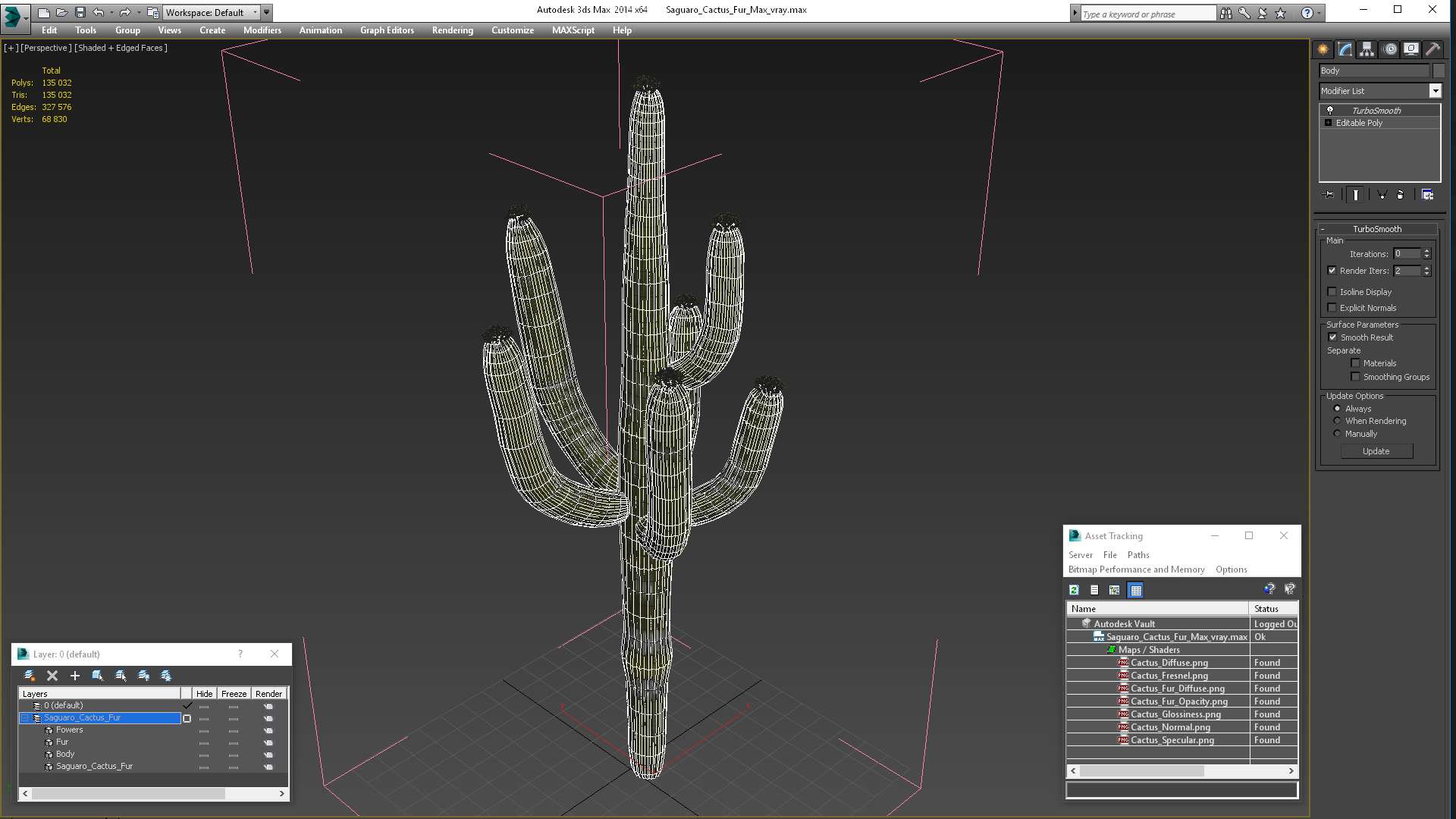Click the Paths tab in Asset Tracking

click(1138, 554)
